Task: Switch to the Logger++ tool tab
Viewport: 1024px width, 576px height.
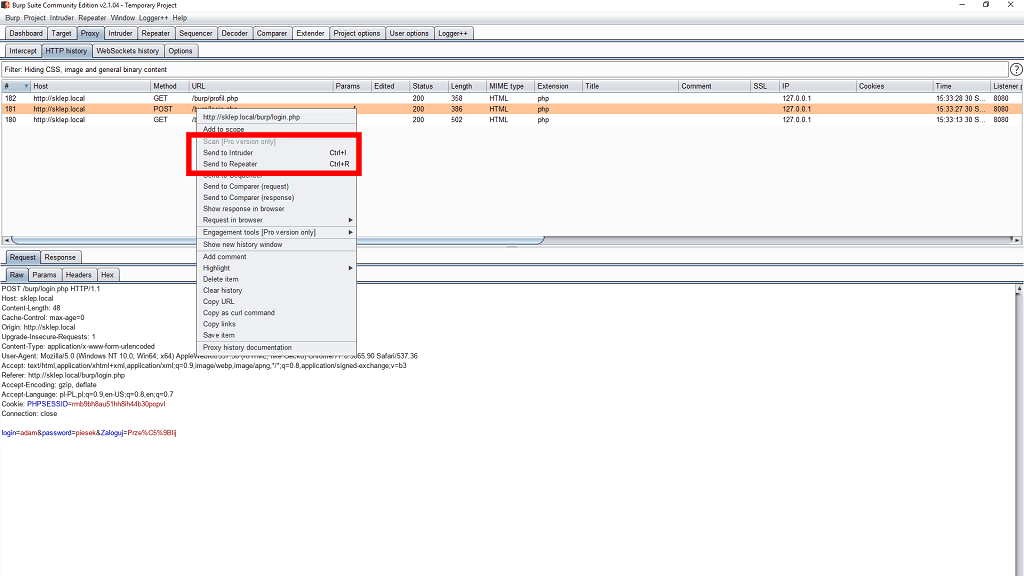Action: point(453,33)
